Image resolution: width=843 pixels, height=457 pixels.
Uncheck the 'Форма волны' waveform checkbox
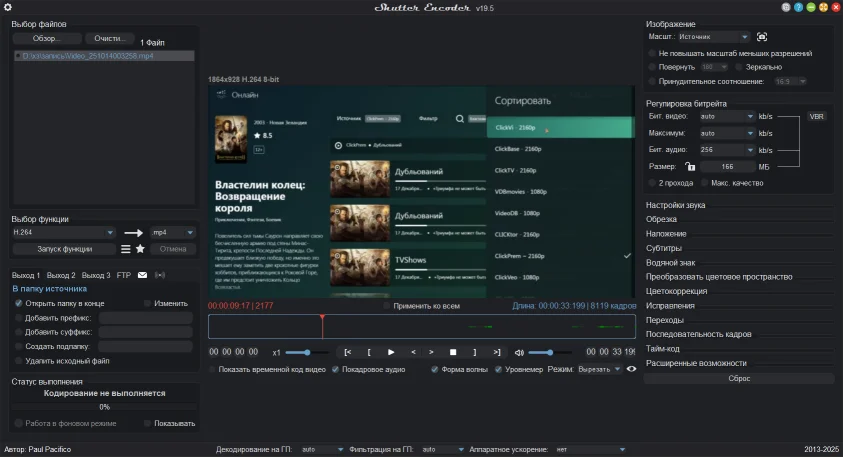(x=434, y=369)
